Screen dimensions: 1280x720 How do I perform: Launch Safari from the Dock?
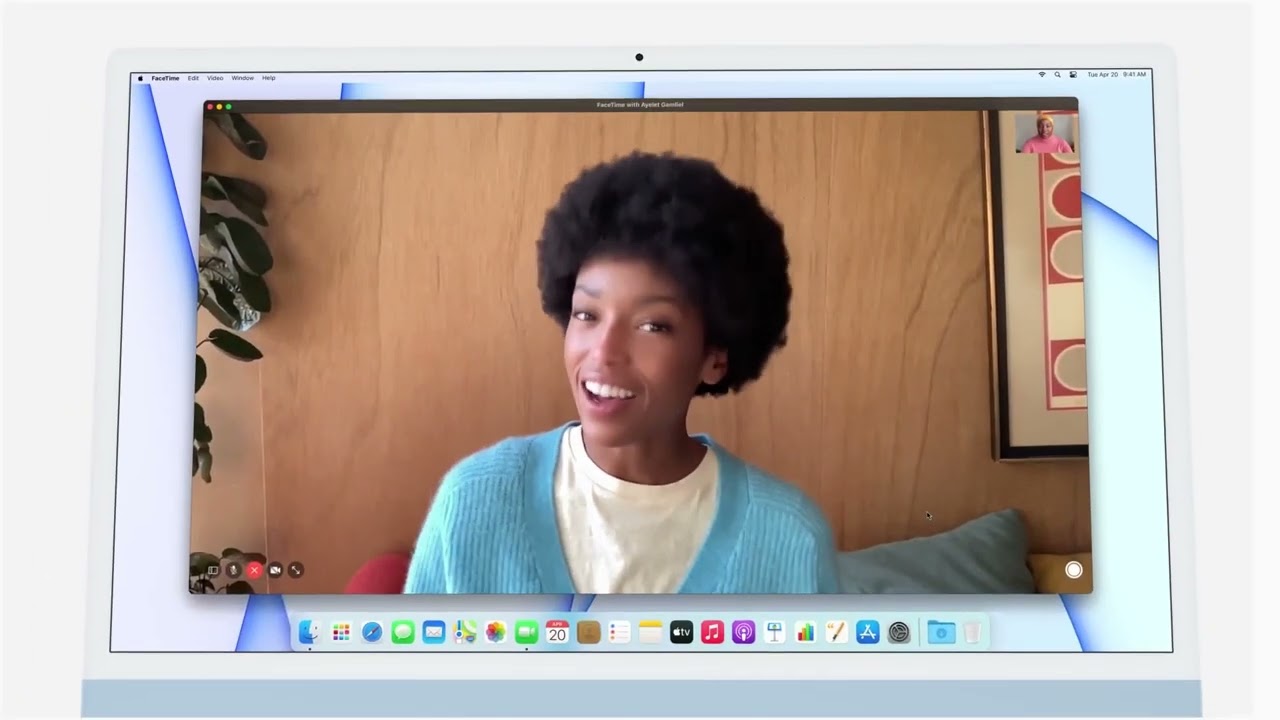click(372, 632)
